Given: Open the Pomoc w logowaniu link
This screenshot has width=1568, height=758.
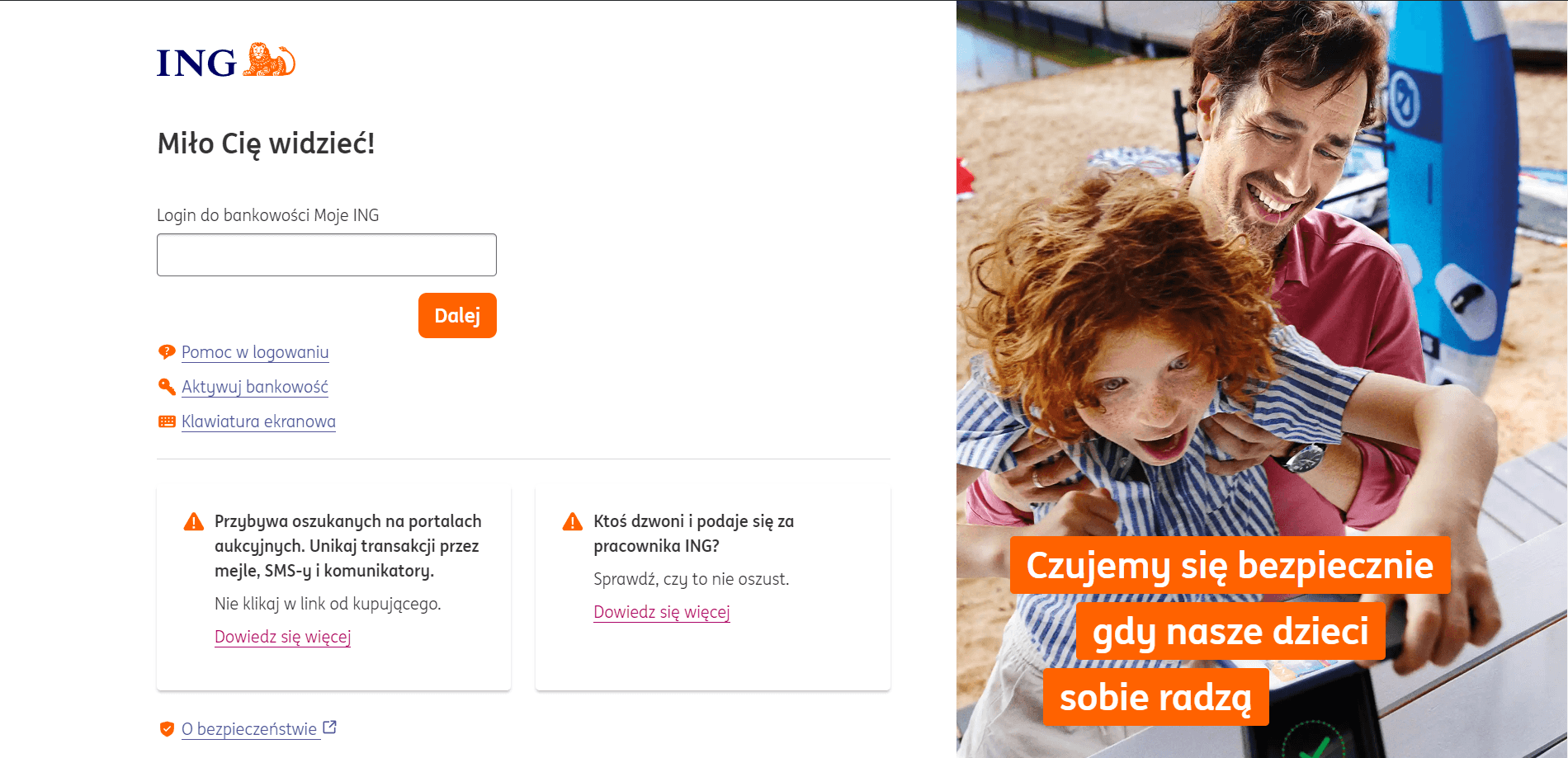Looking at the screenshot, I should pos(255,352).
